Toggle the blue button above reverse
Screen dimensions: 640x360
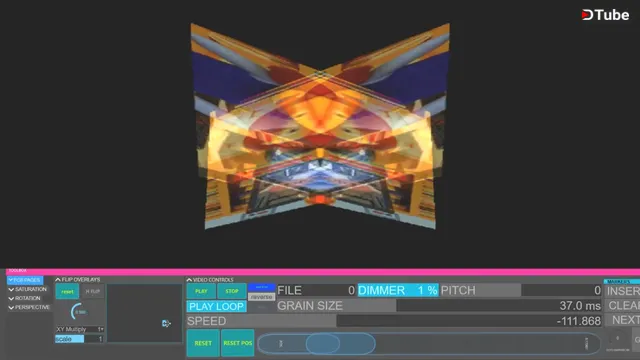pyautogui.click(x=262, y=287)
